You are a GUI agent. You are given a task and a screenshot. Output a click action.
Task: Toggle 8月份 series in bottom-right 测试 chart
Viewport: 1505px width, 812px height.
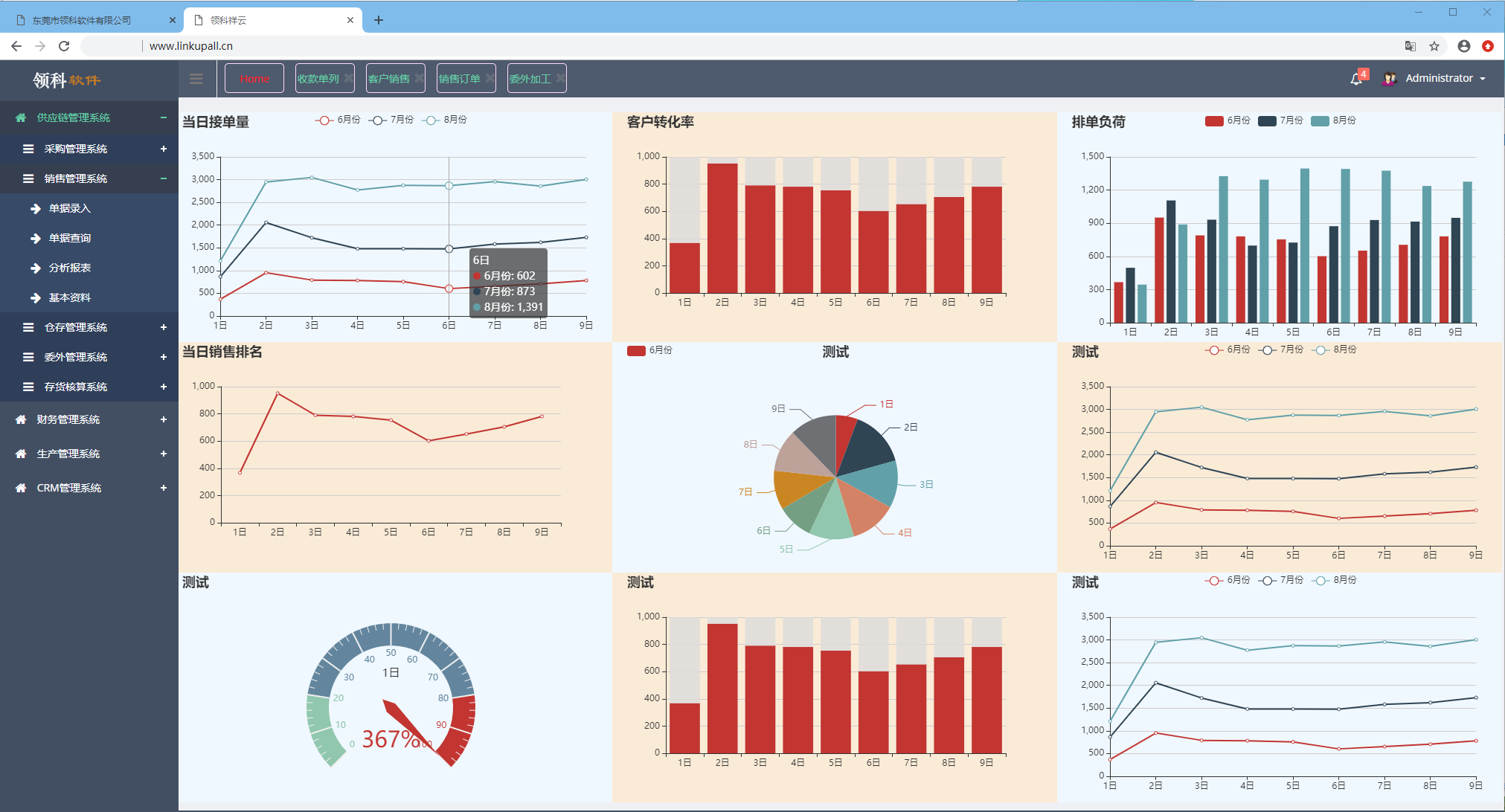[1333, 580]
